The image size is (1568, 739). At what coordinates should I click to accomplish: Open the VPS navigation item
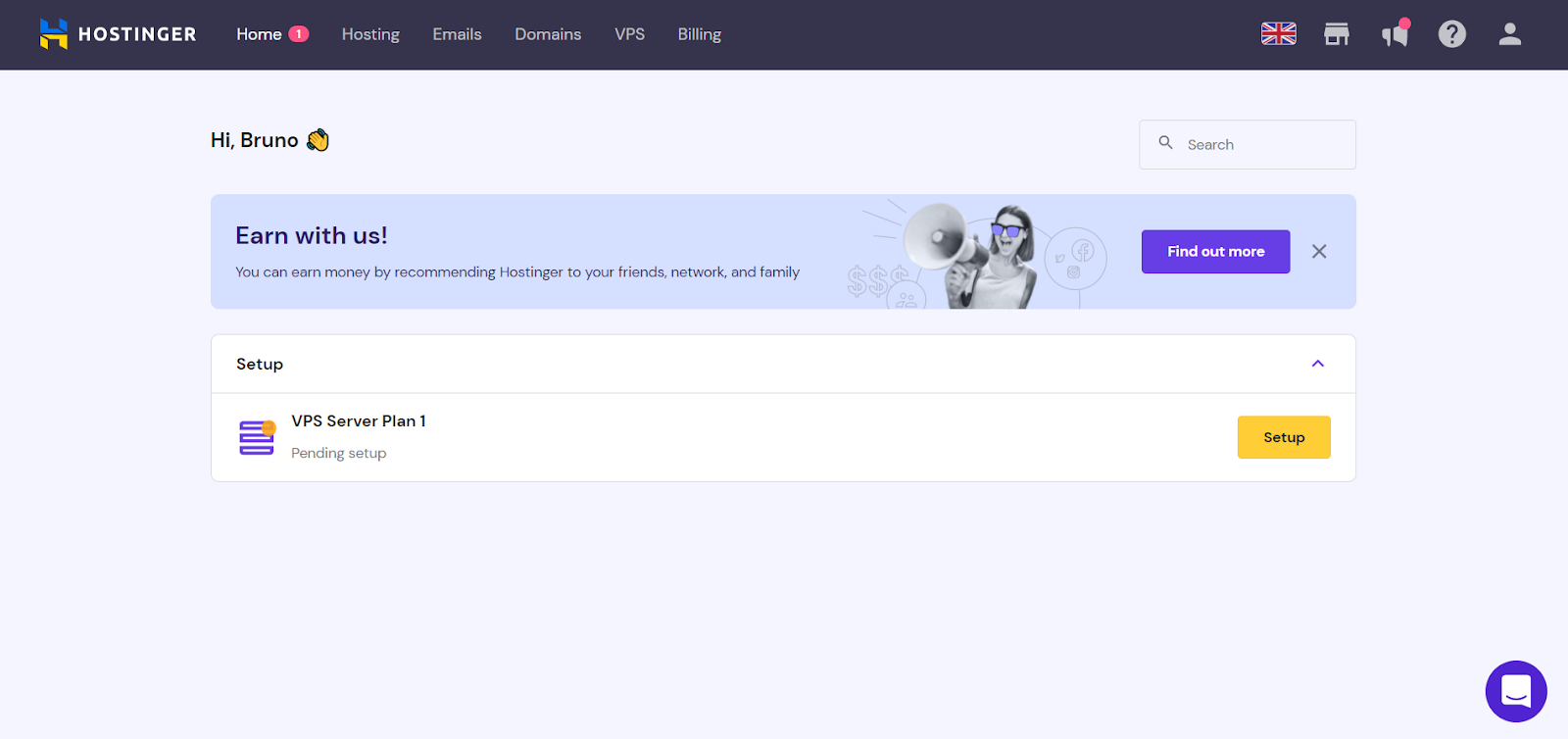[629, 34]
